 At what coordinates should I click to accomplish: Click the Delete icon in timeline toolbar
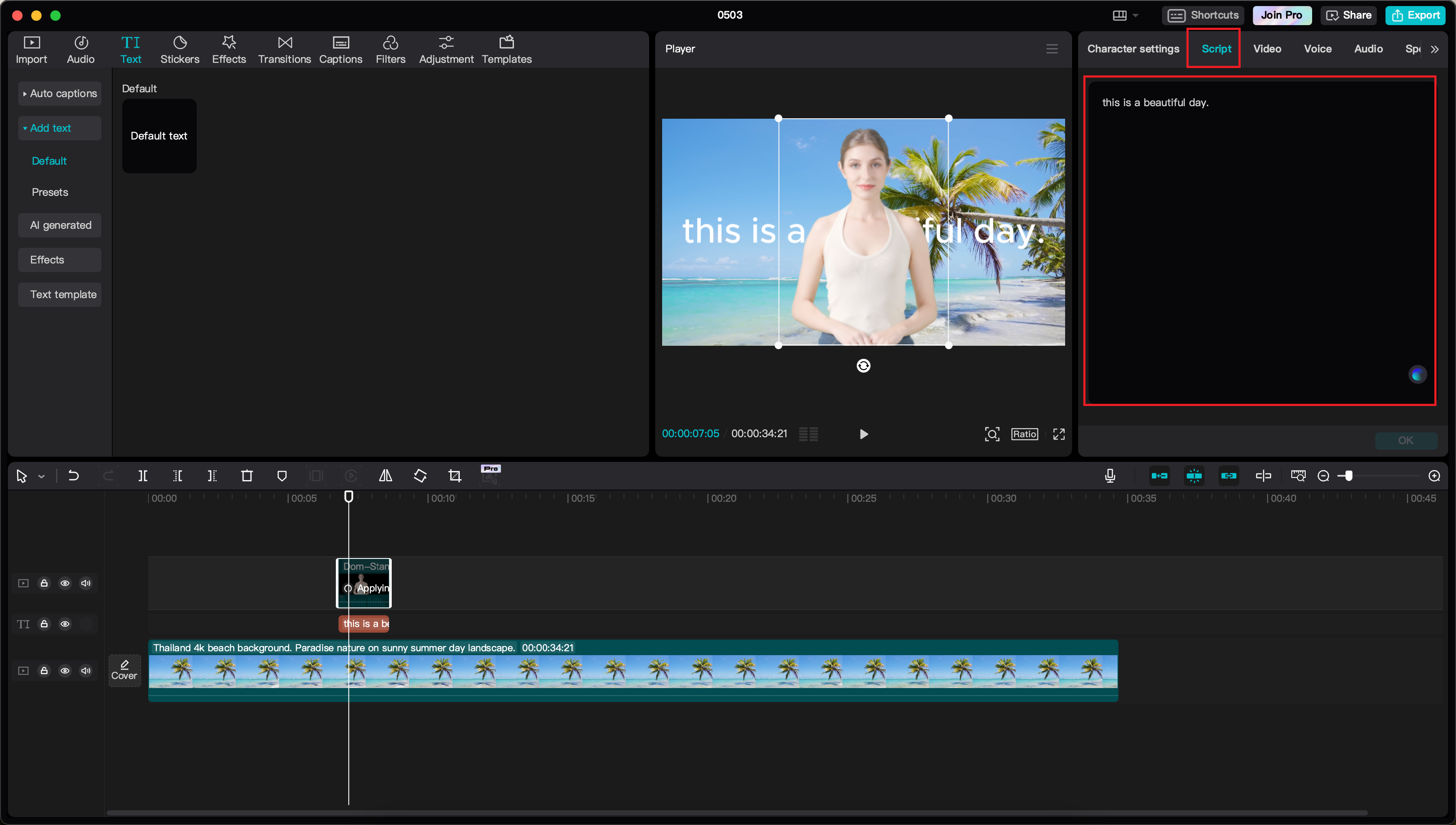tap(247, 475)
